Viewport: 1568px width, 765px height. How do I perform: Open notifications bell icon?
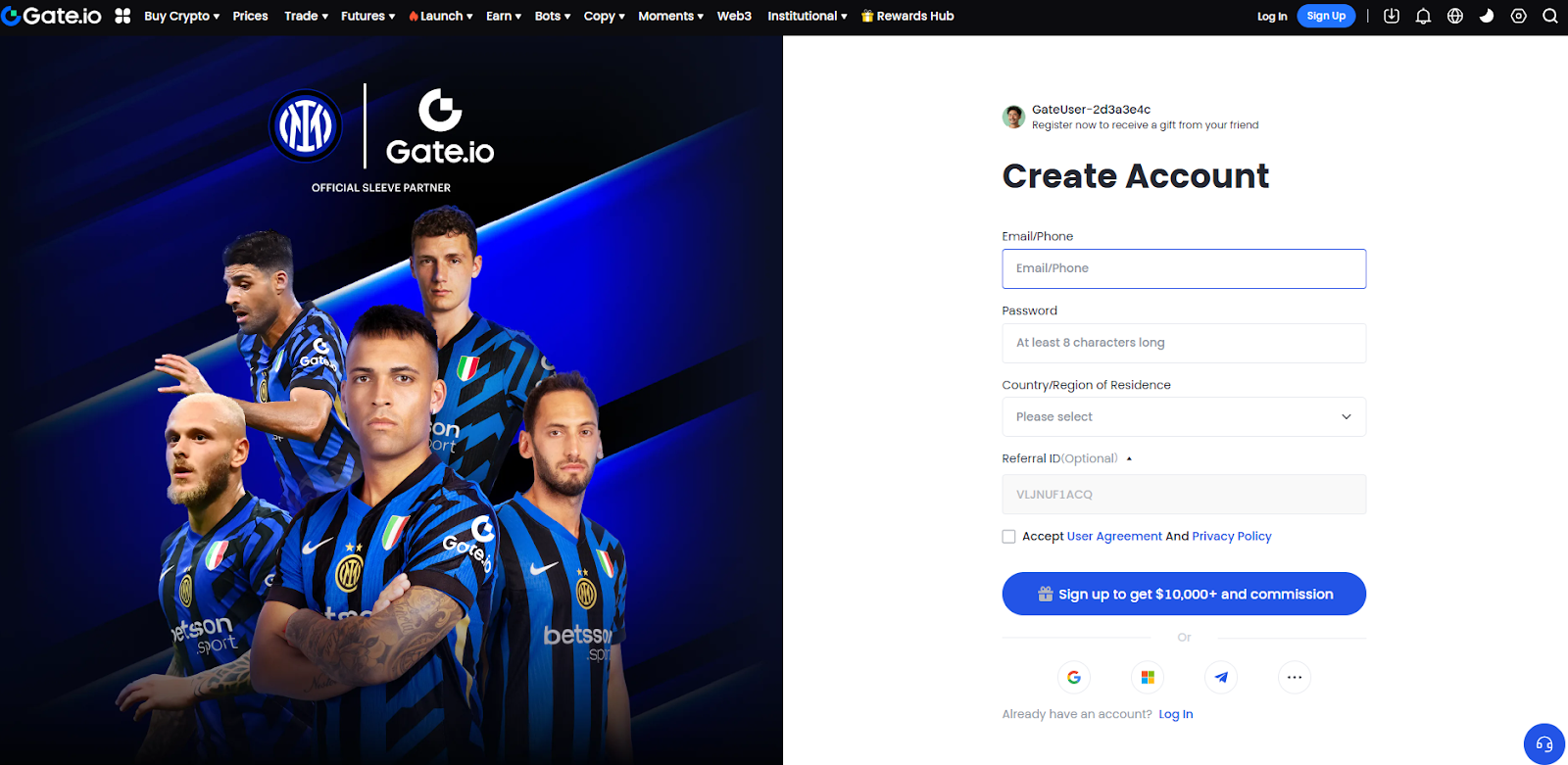(1423, 16)
